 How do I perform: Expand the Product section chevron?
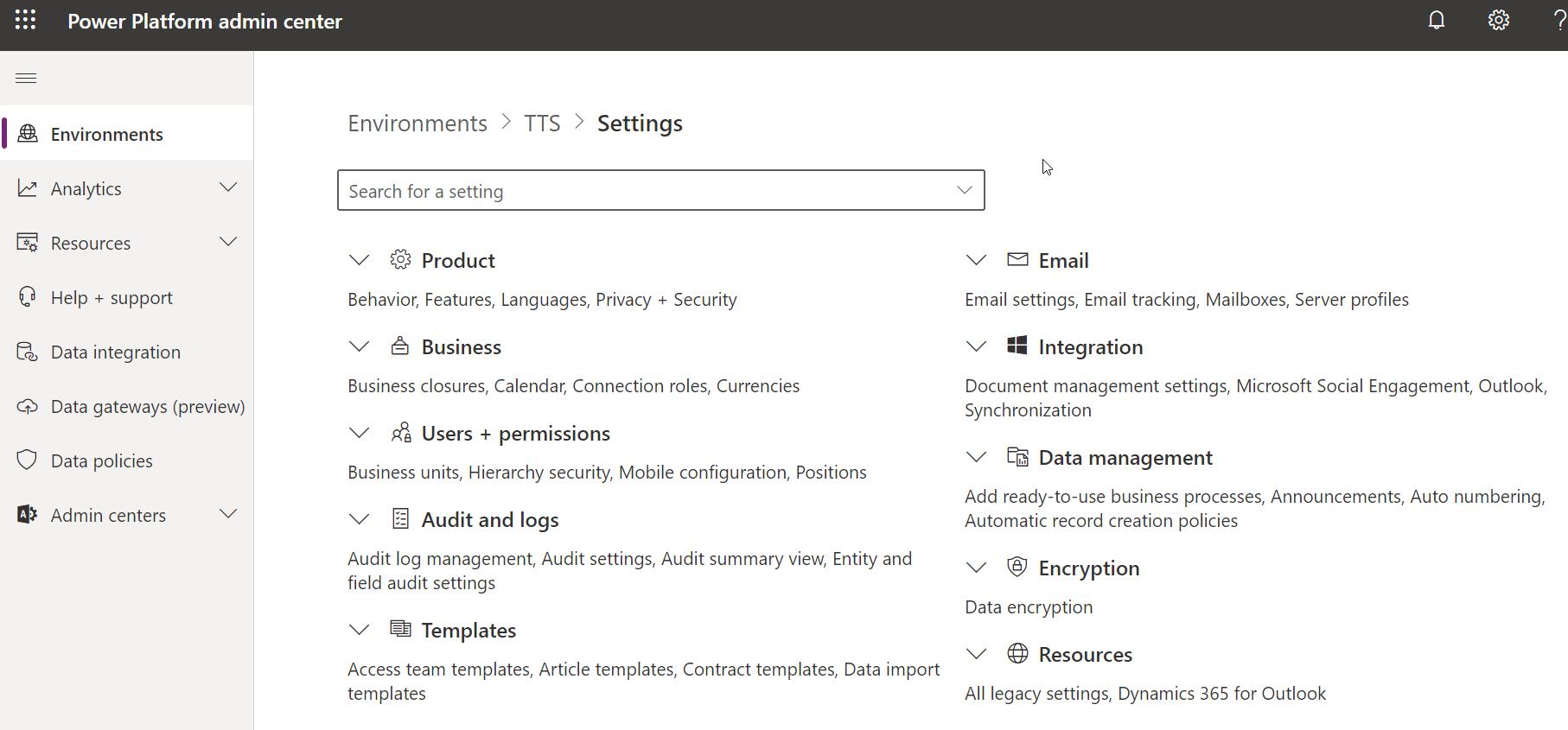pos(359,260)
